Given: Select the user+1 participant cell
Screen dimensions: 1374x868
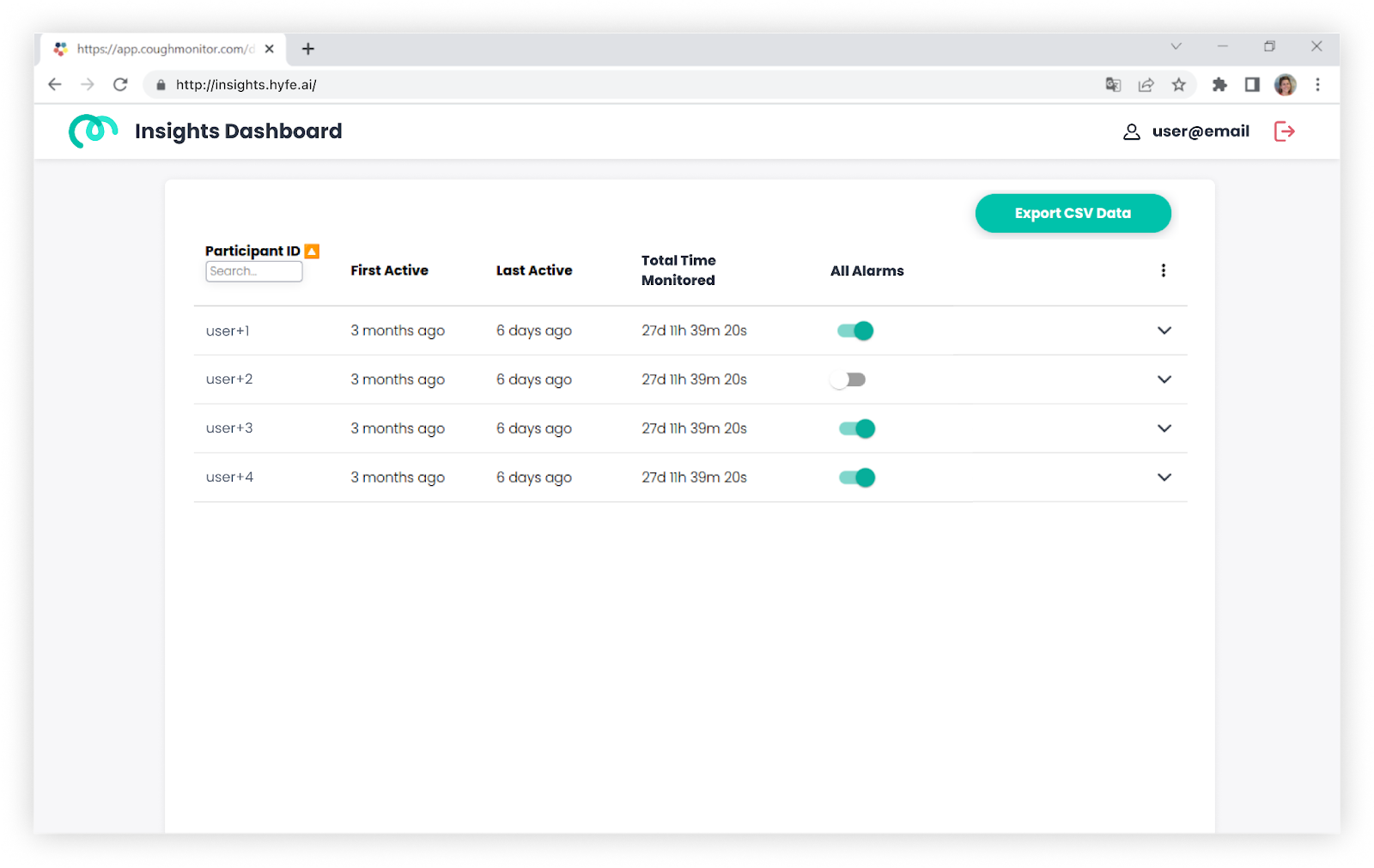Looking at the screenshot, I should 228,331.
